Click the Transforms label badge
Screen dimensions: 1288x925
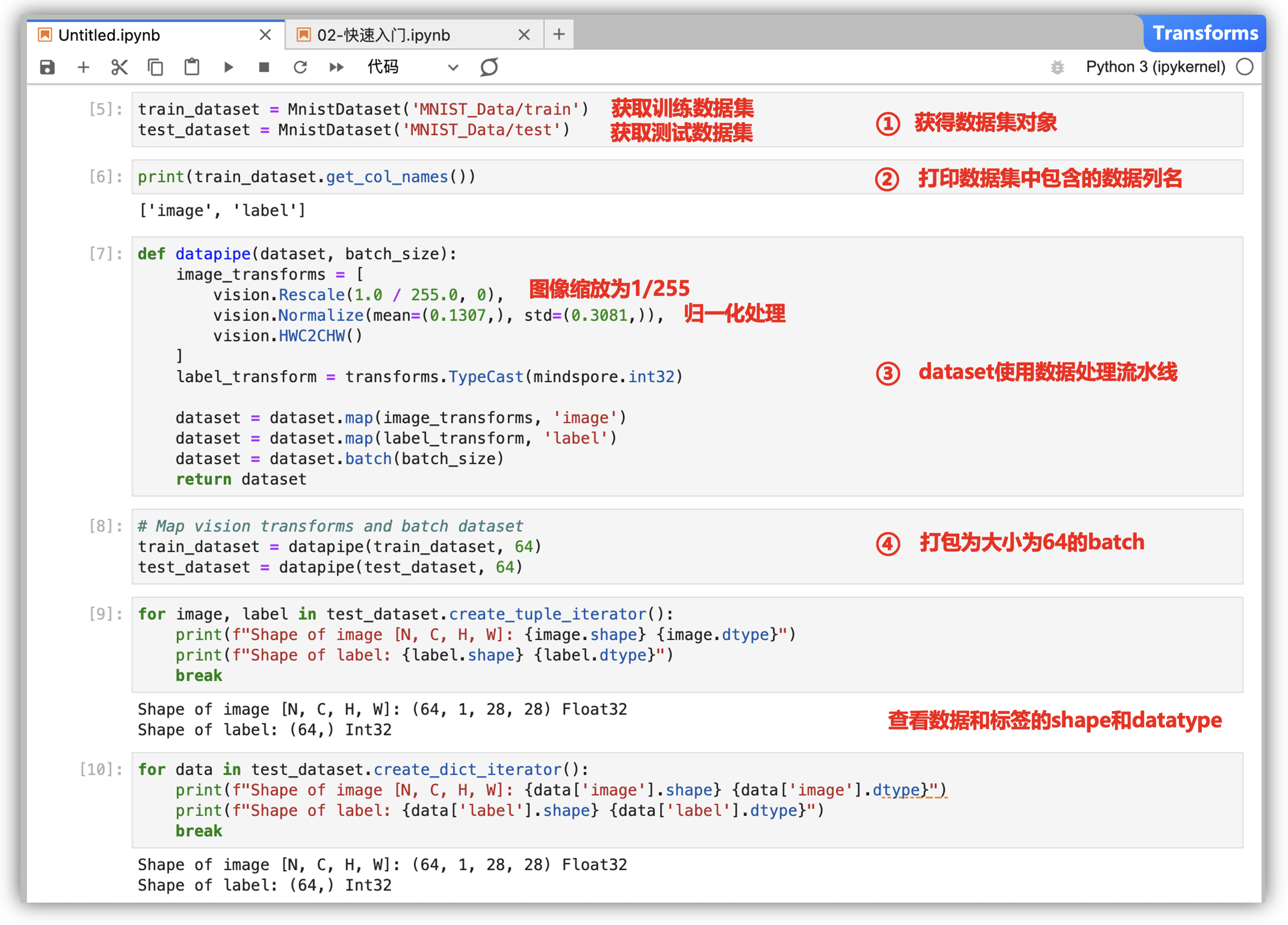(x=1205, y=33)
